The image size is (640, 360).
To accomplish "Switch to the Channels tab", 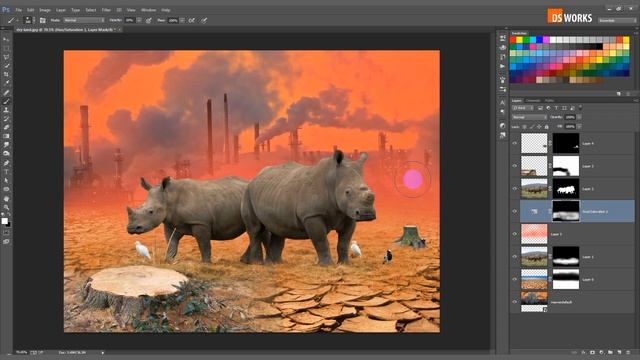I will point(533,100).
